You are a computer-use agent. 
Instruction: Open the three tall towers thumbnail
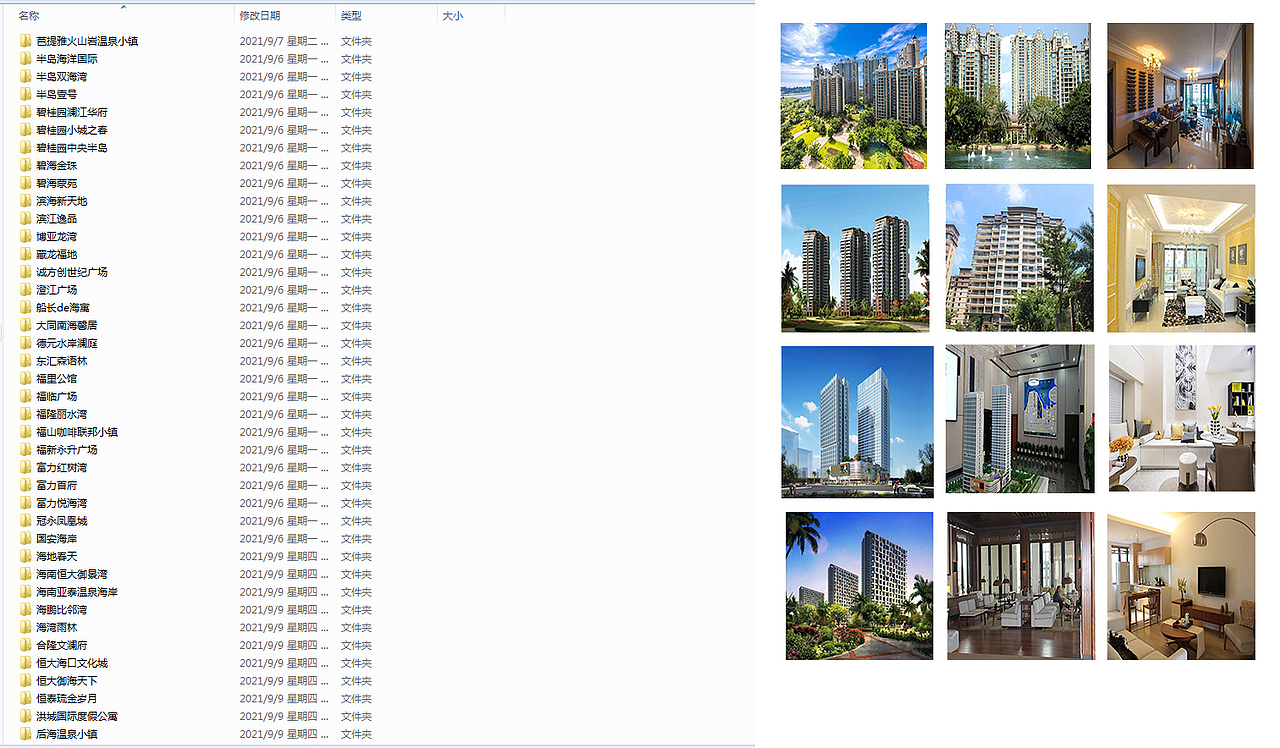(855, 258)
